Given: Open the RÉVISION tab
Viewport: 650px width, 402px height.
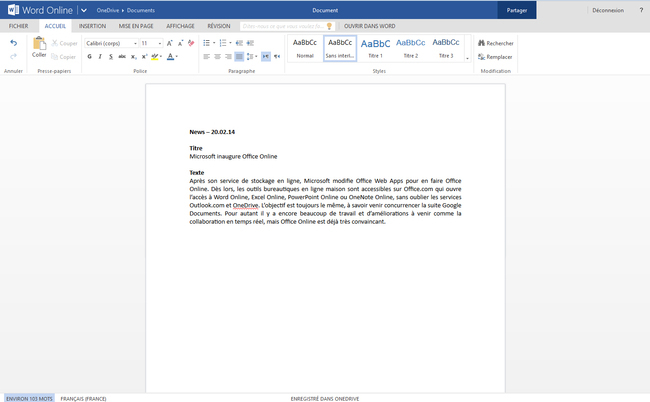Looking at the screenshot, I should [x=219, y=26].
